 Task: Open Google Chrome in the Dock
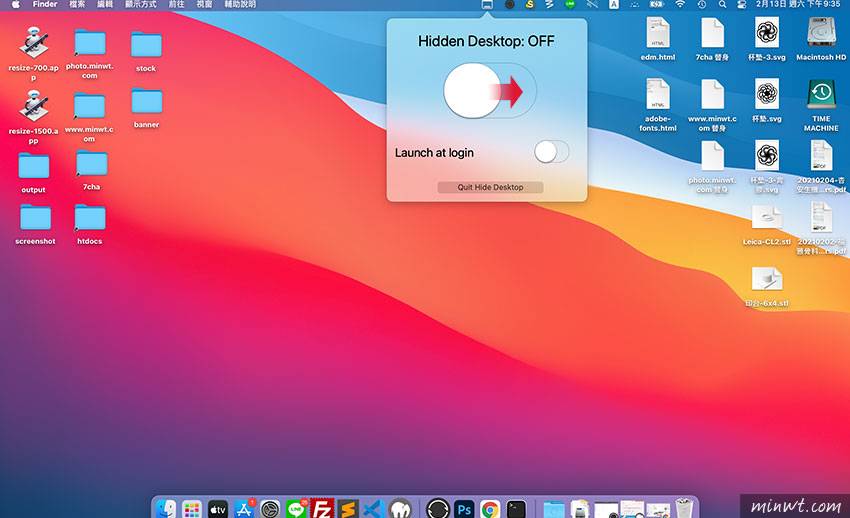490,509
